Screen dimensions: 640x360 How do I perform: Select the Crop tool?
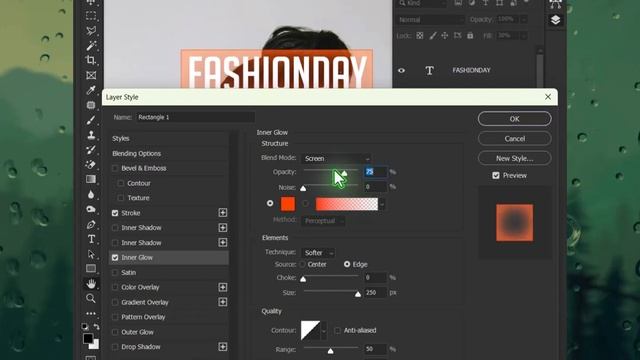91,60
